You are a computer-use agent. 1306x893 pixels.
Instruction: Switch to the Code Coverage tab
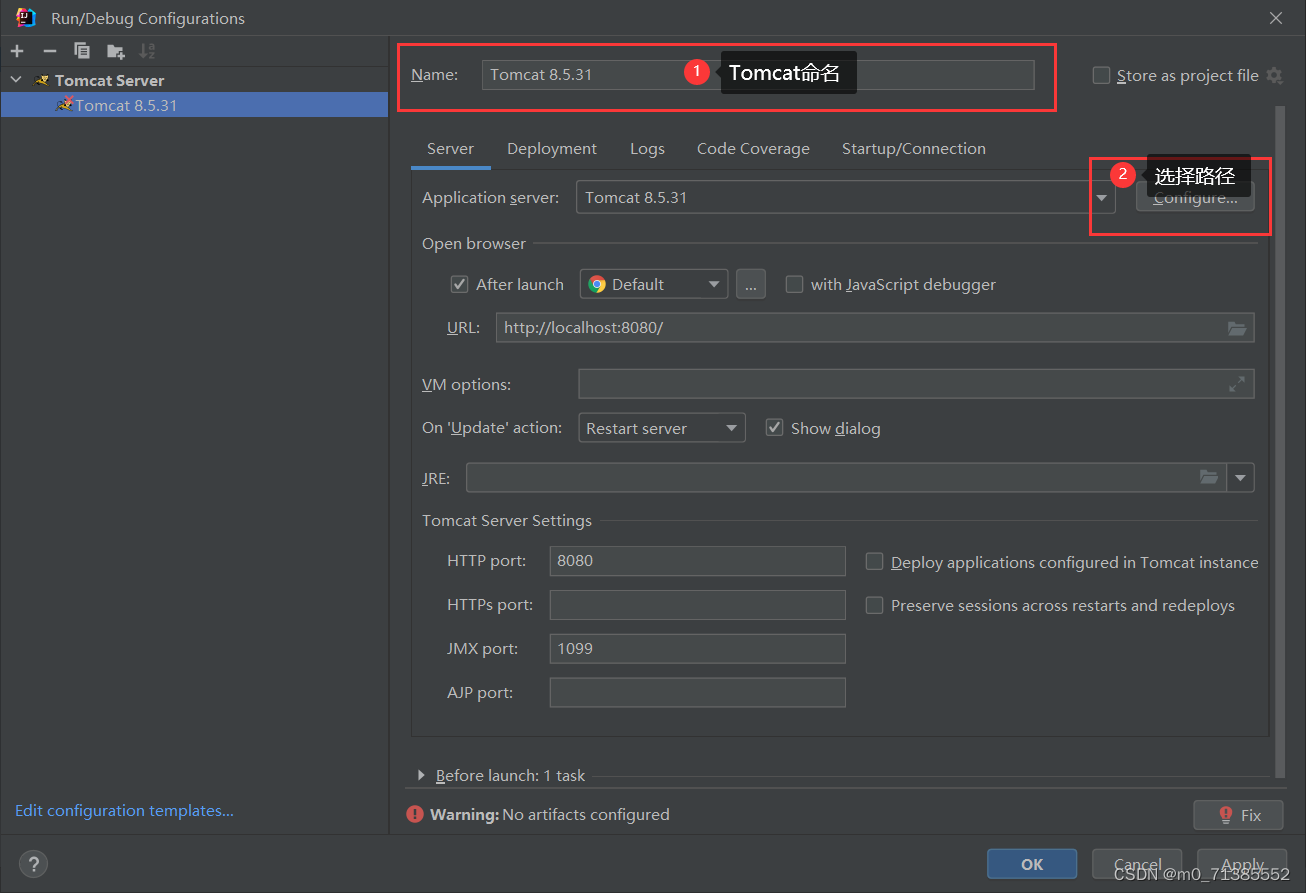tap(753, 149)
